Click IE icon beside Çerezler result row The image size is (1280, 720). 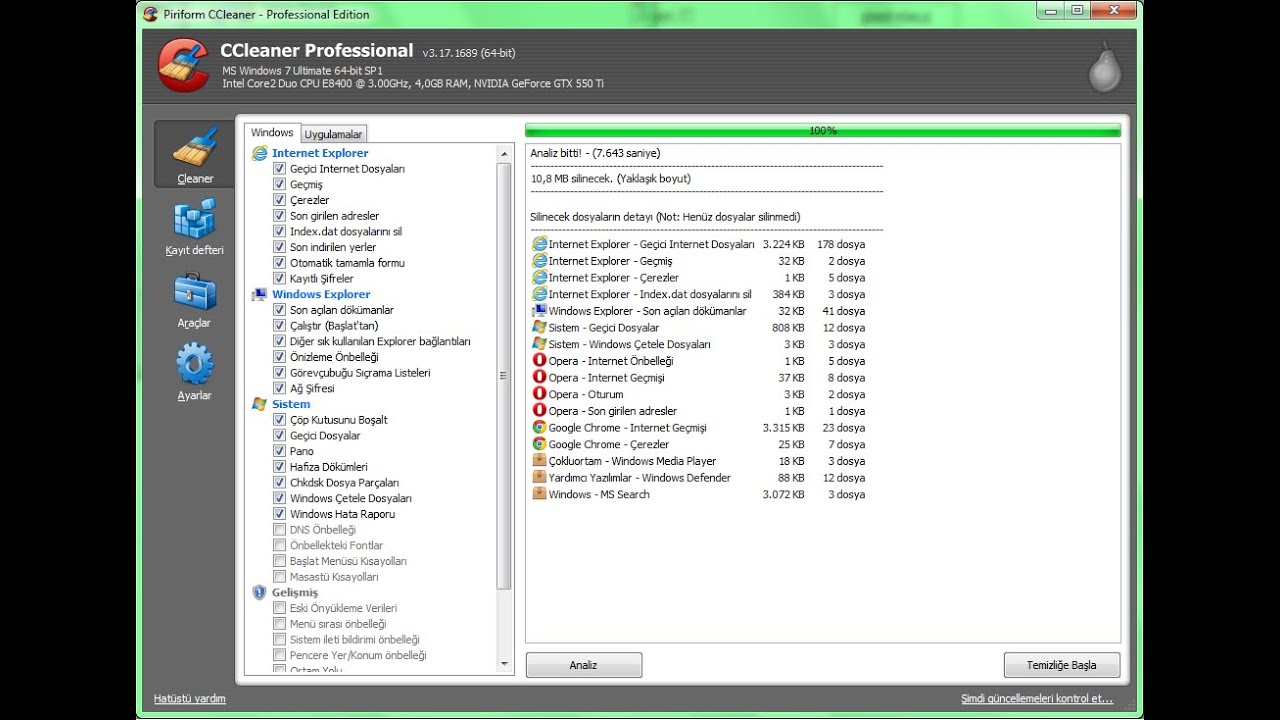[540, 277]
